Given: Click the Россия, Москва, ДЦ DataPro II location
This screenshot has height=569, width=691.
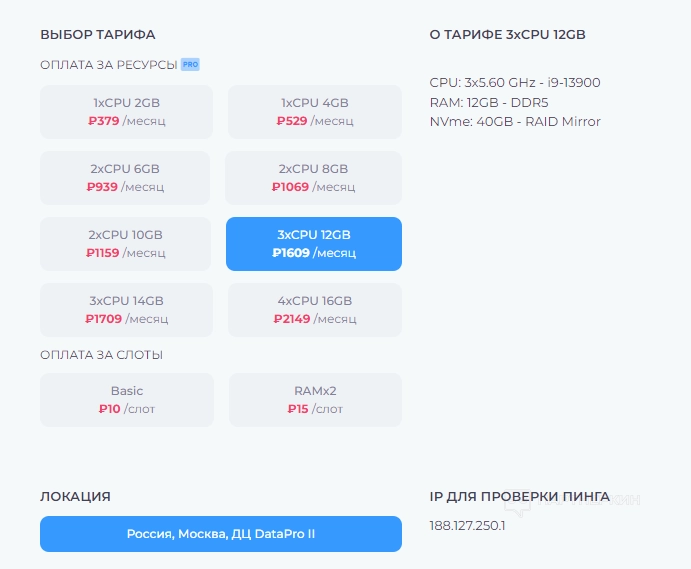Looking at the screenshot, I should coord(221,534).
